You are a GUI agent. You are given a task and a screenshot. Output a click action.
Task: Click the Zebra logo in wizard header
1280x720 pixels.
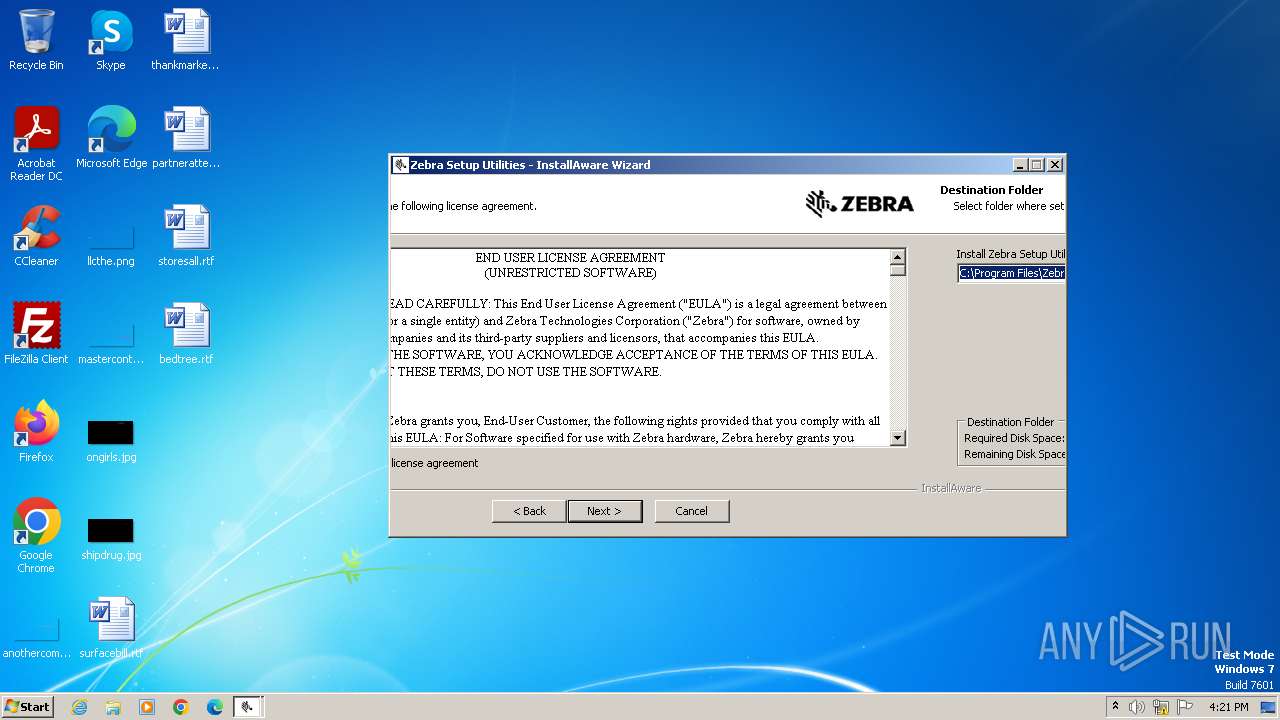pos(860,204)
